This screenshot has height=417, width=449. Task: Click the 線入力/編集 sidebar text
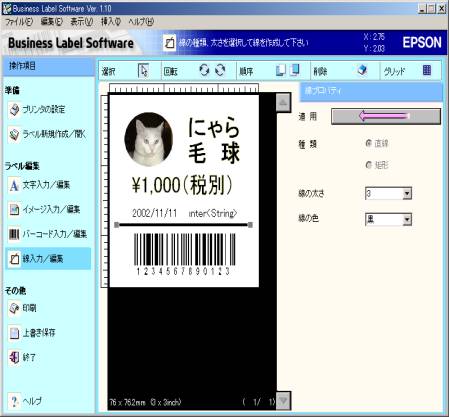pos(43,259)
